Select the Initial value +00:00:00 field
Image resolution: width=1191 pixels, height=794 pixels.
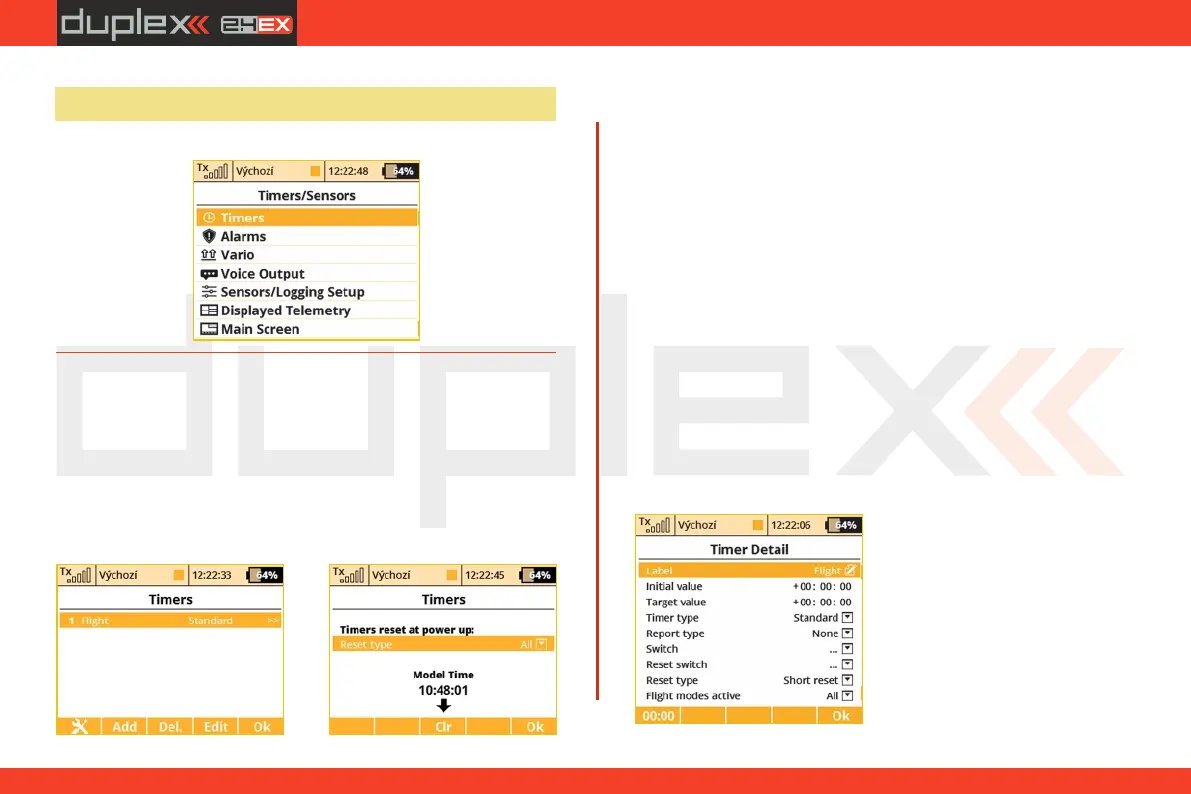click(x=822, y=587)
